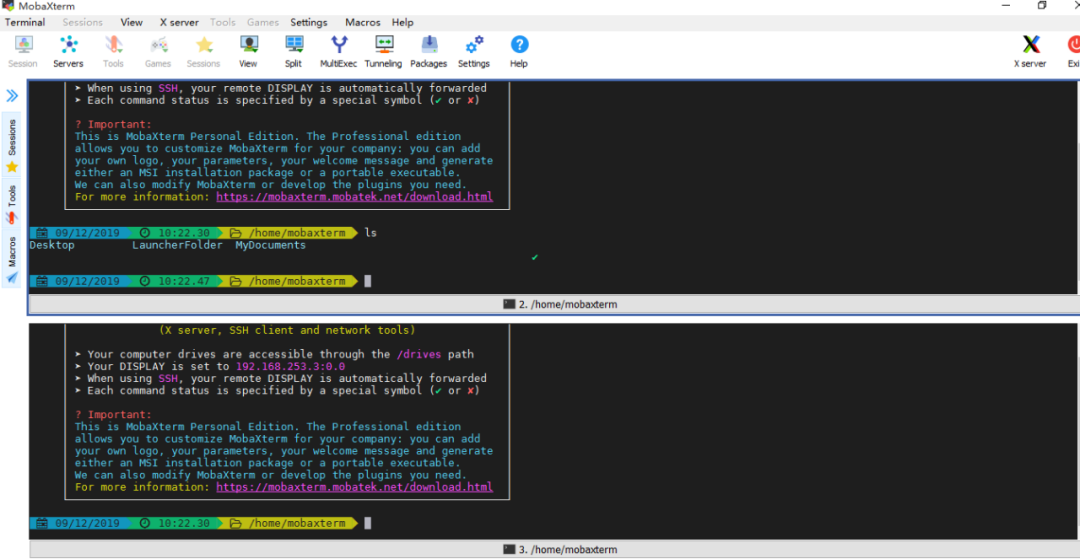
Task: Open the Macros menu in menu bar
Action: [363, 22]
